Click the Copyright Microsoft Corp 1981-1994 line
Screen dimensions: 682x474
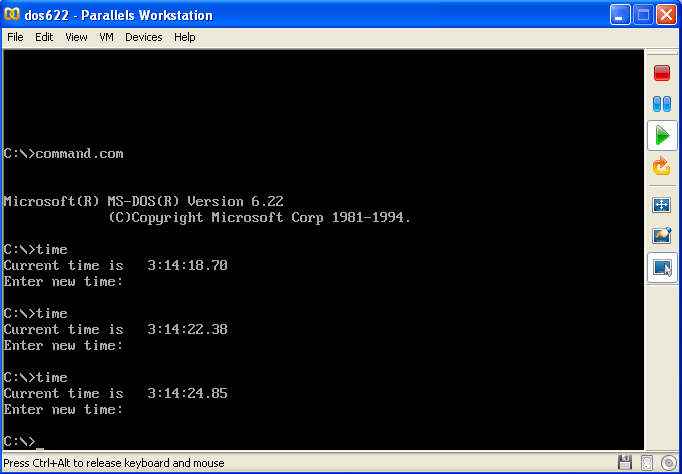click(x=259, y=217)
